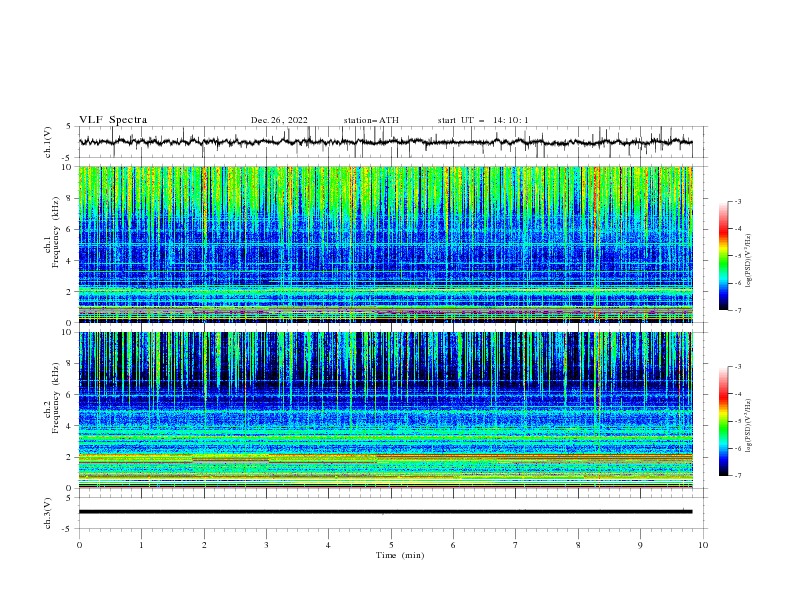Click the "ch.1(V)" waveform axis label
792x612 pixels.
pos(48,142)
